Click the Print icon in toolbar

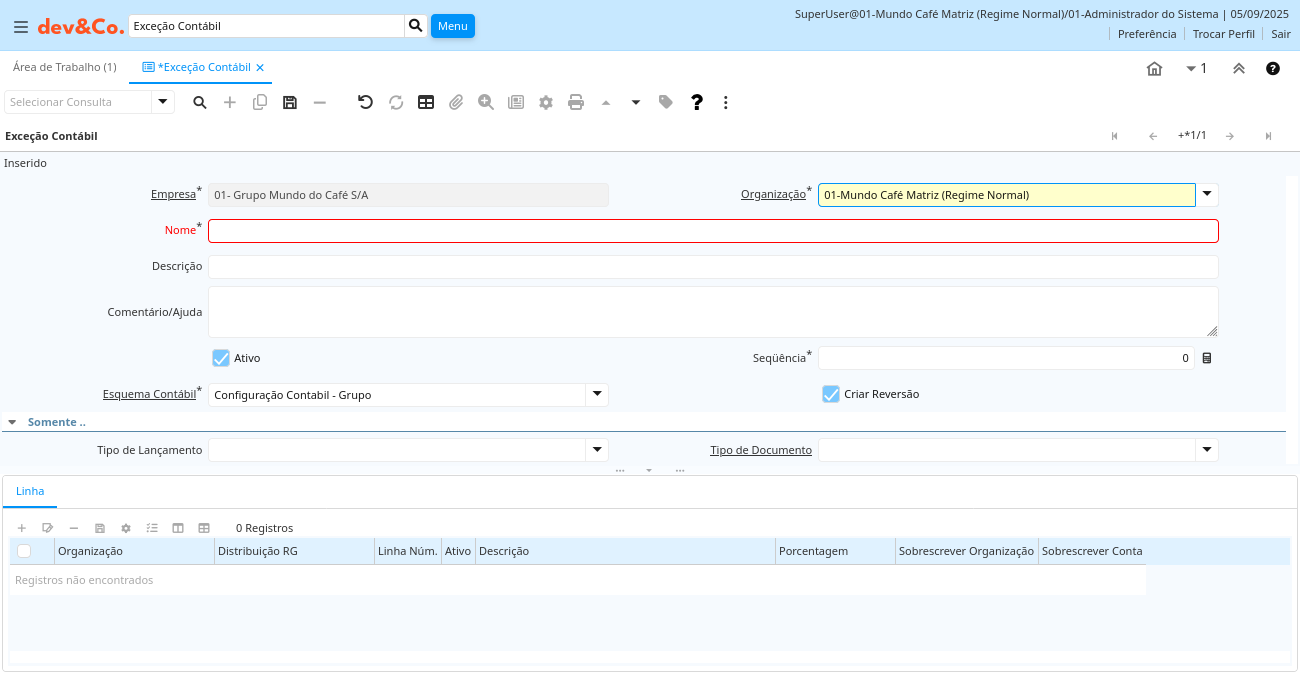pos(576,102)
